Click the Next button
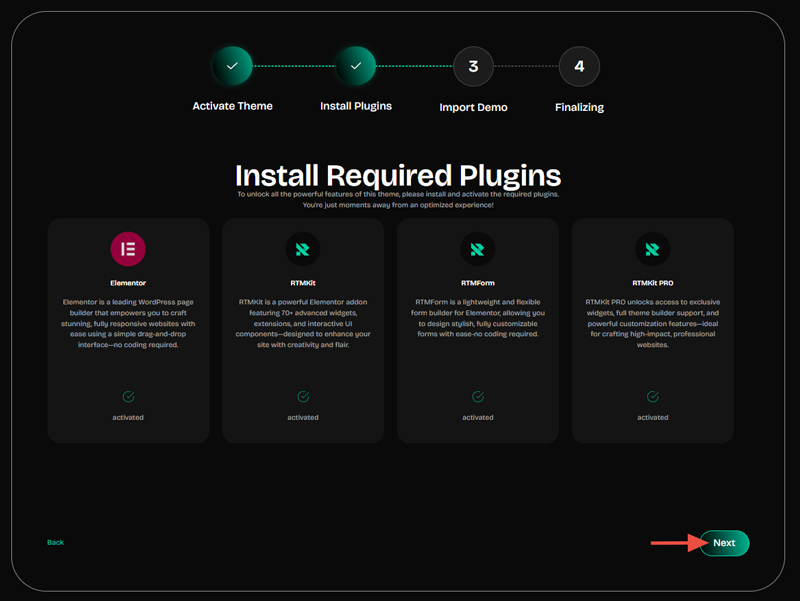800x601 pixels. click(724, 543)
